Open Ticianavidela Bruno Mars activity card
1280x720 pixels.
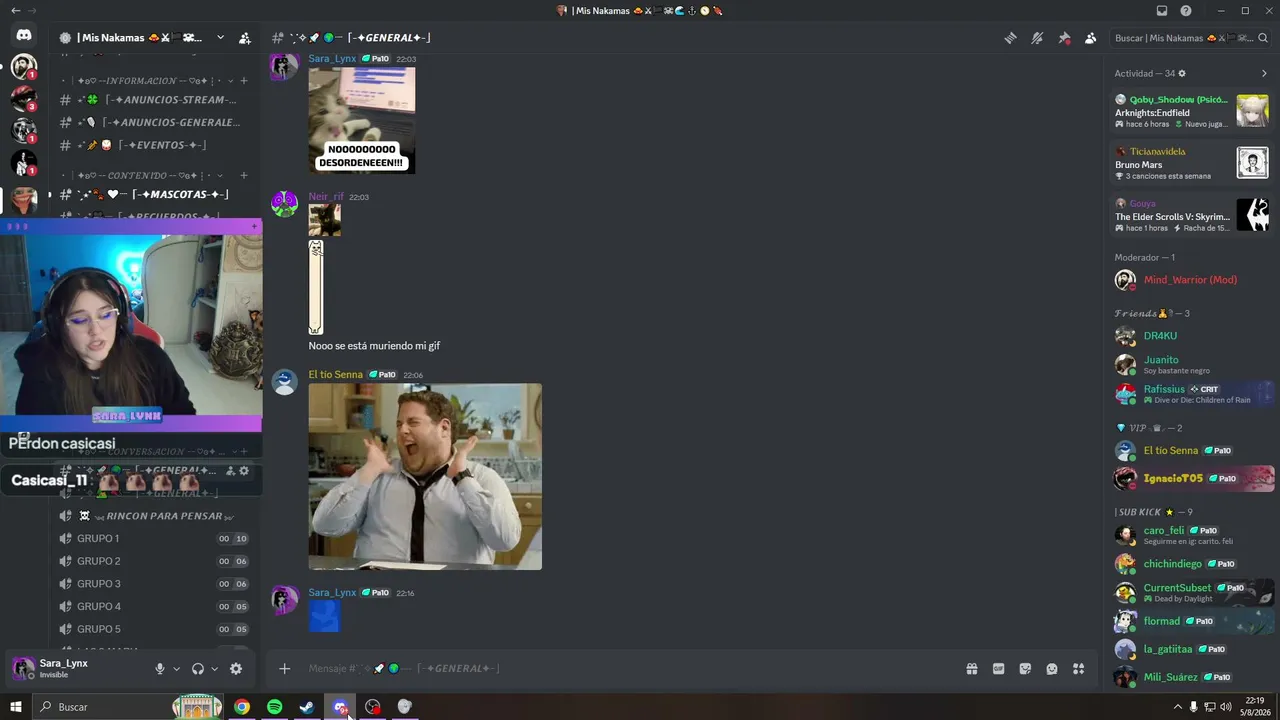point(1191,163)
